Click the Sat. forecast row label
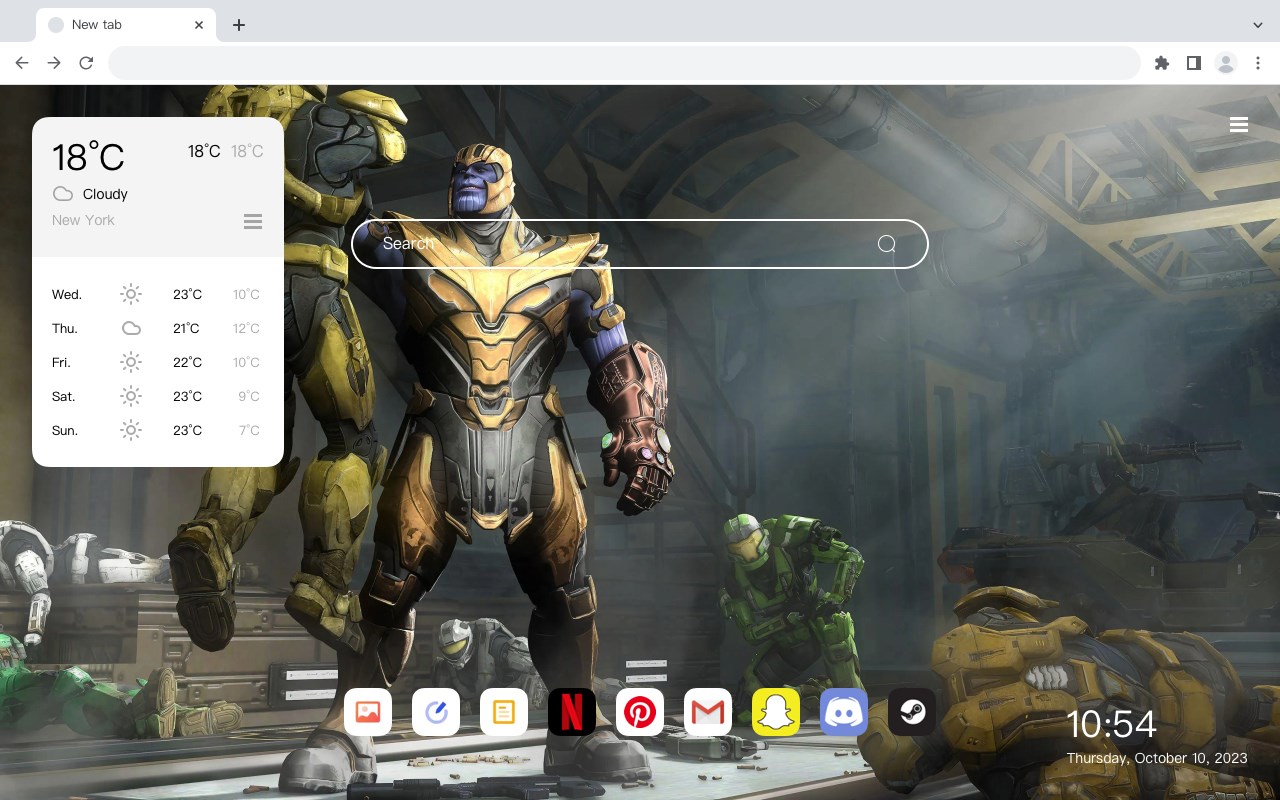Viewport: 1280px width, 800px height. [x=64, y=396]
